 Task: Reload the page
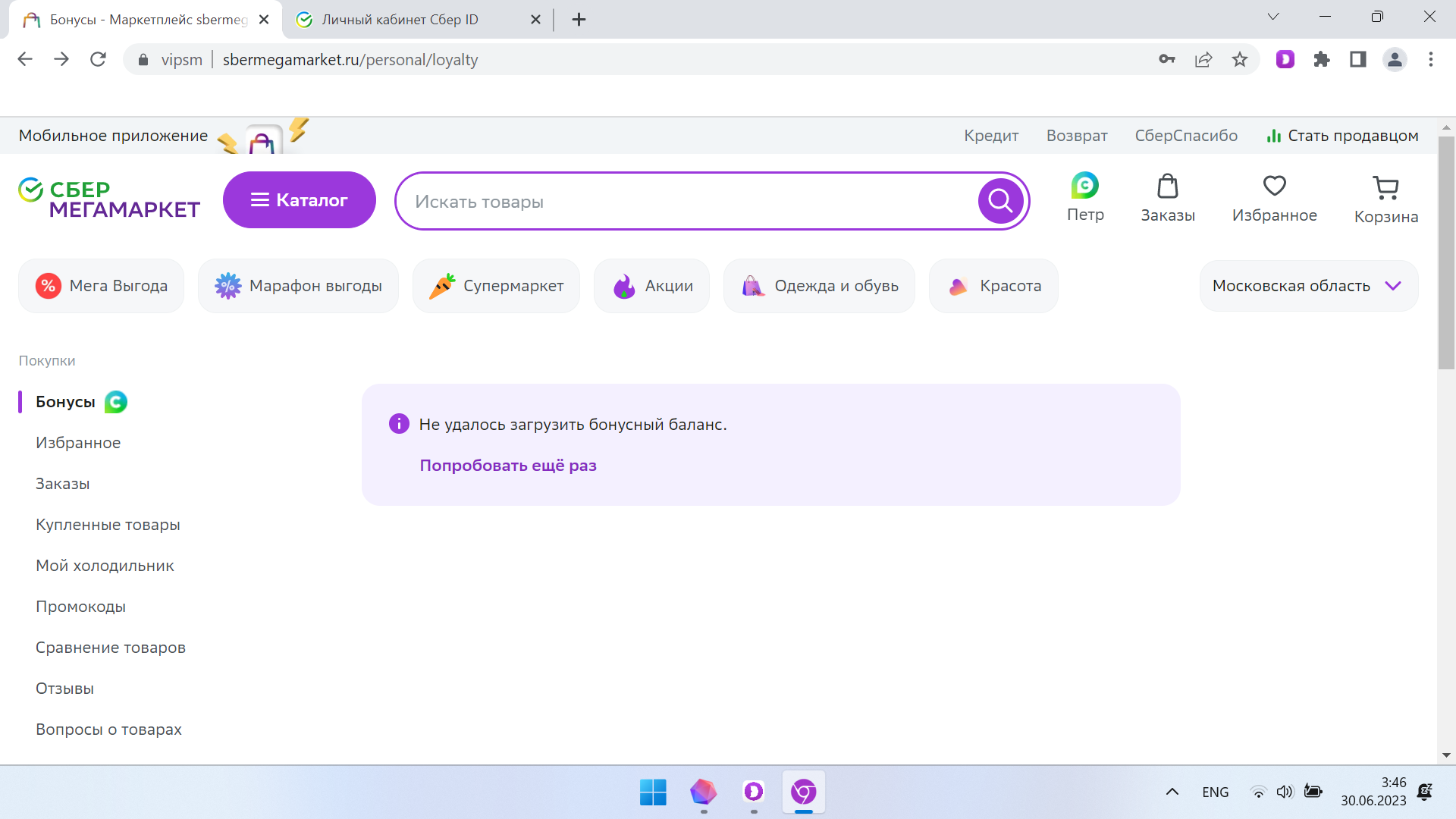(x=98, y=59)
